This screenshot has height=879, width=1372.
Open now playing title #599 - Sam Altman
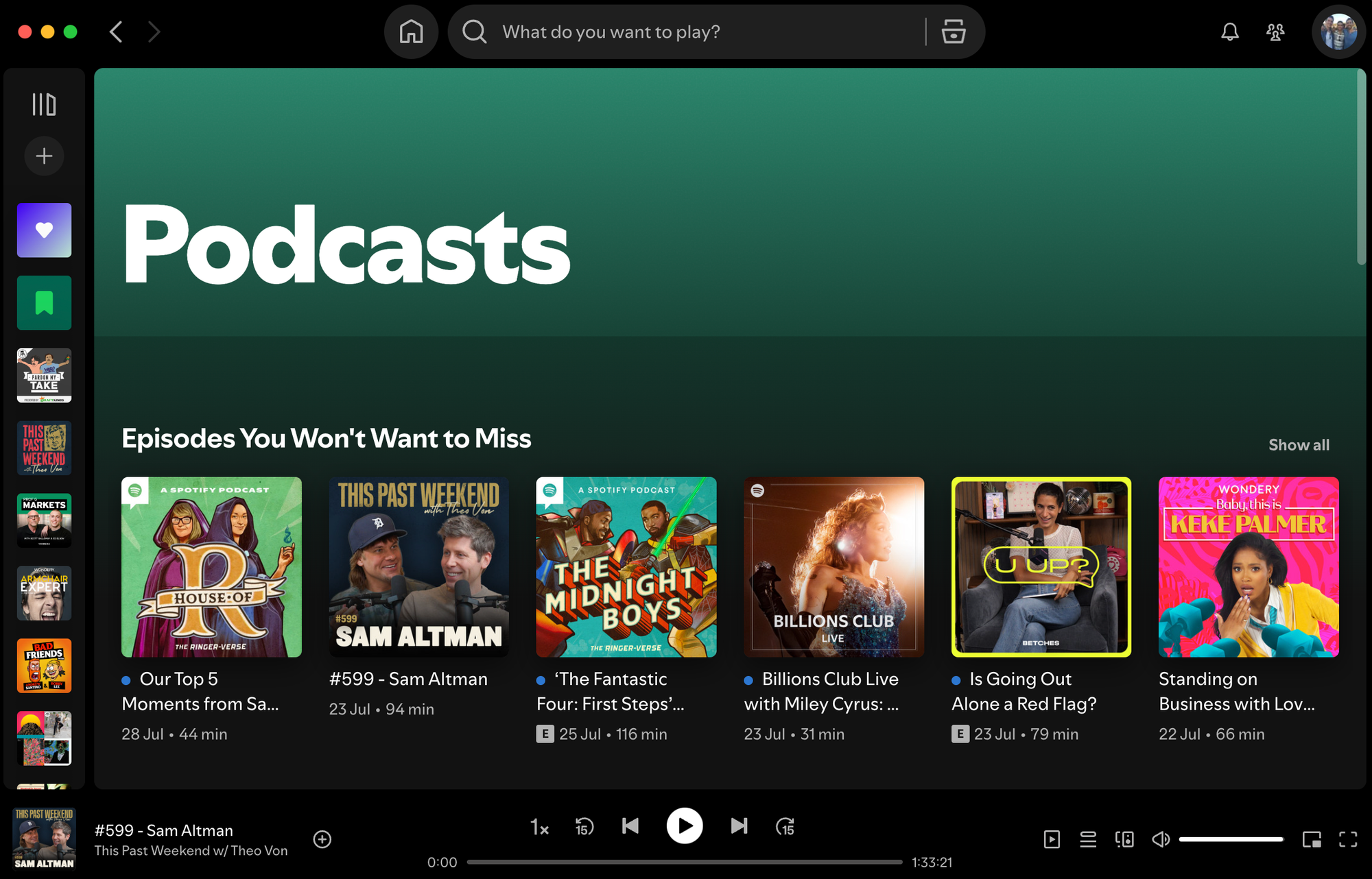point(164,830)
